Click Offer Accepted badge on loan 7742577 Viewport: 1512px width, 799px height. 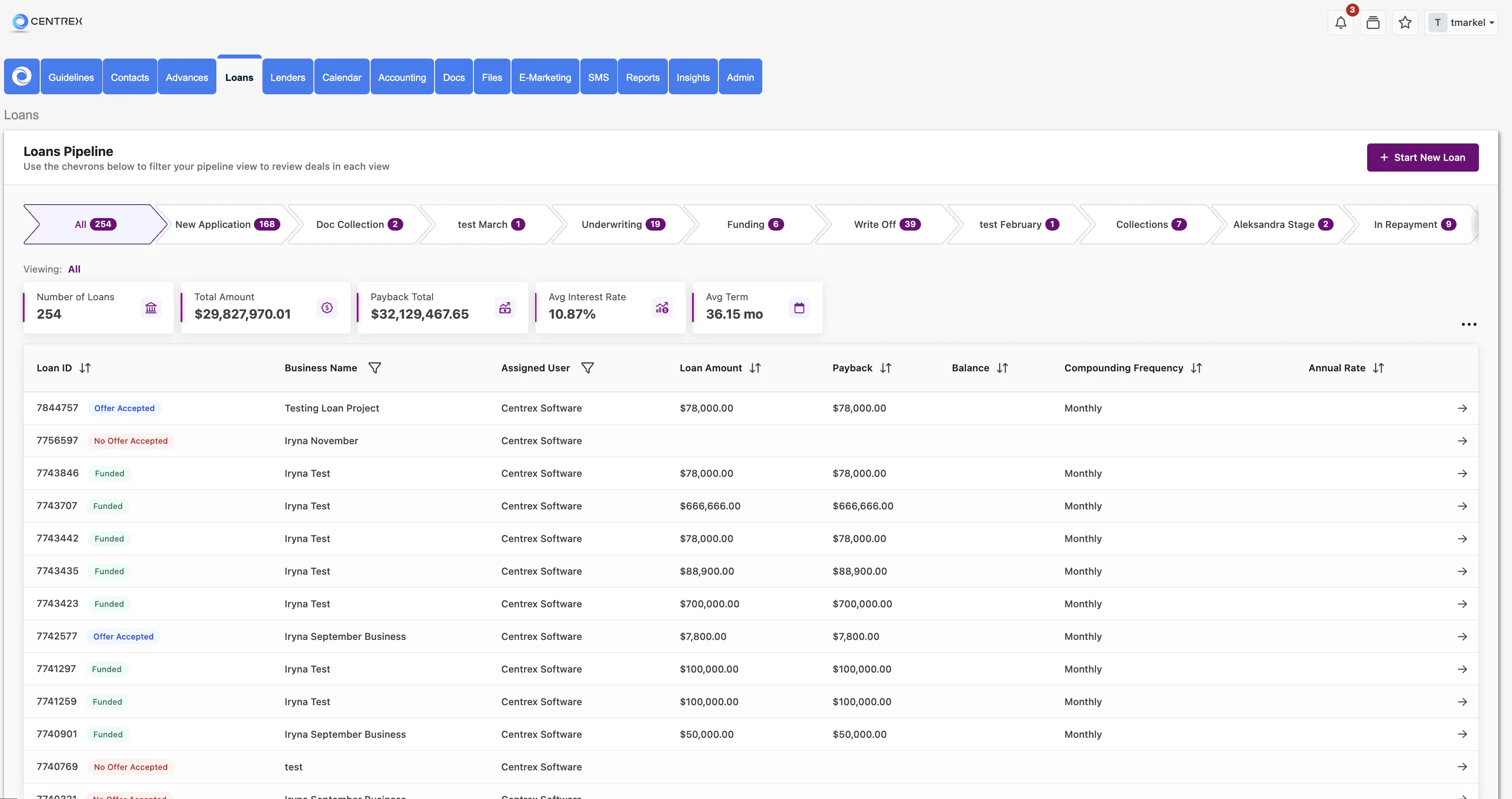click(123, 636)
